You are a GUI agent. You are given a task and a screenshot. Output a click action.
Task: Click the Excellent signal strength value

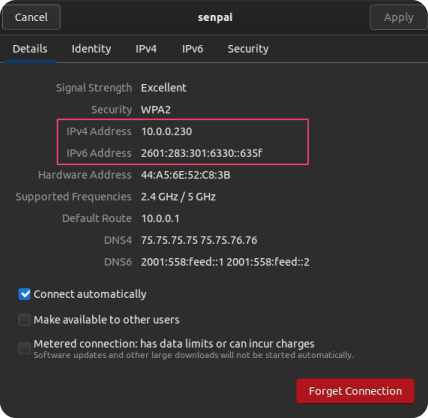(164, 88)
